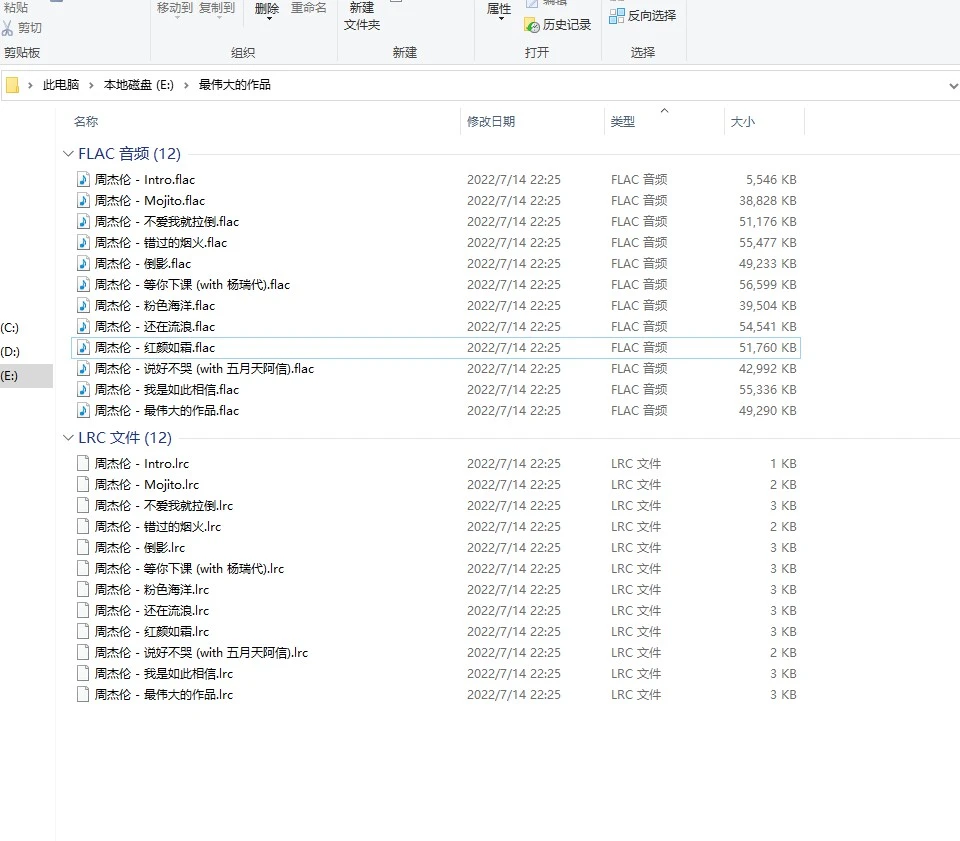Select the audio icon of 粉色海洋.flac
Image resolution: width=960 pixels, height=841 pixels.
[83, 305]
